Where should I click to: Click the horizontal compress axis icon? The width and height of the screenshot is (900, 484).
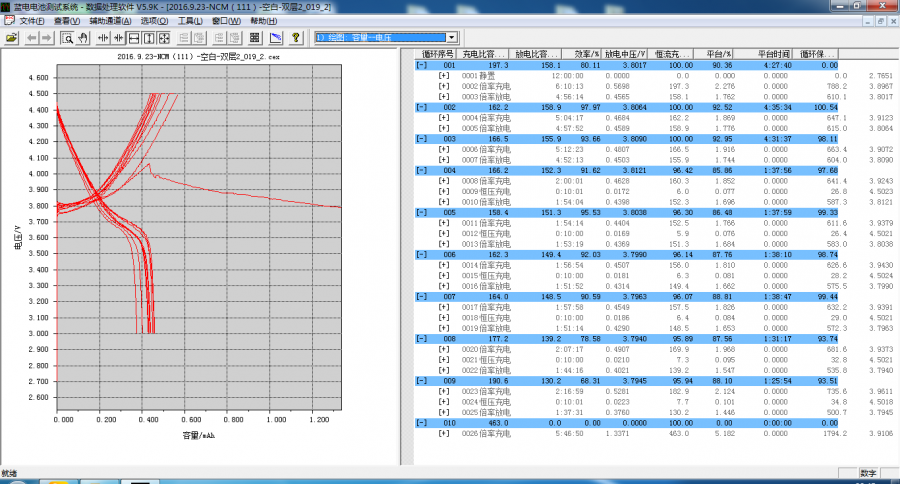tap(118, 38)
